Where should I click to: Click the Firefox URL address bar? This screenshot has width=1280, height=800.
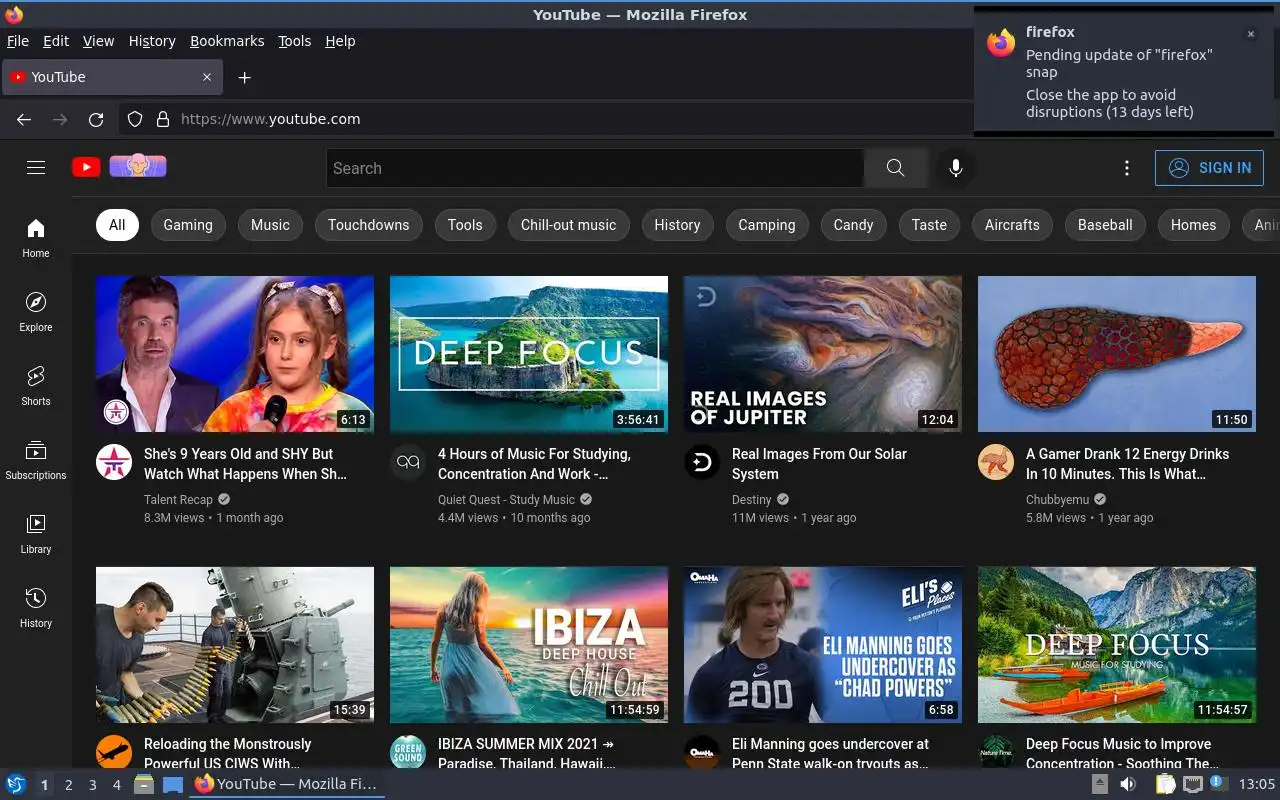[546, 119]
